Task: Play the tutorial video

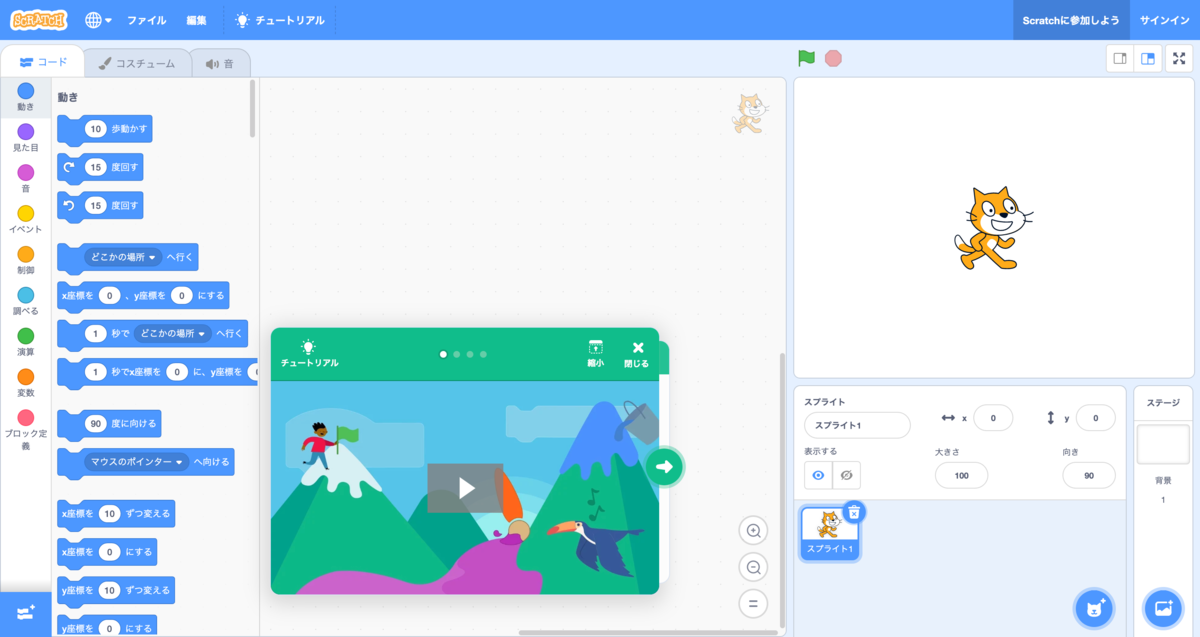Action: tap(465, 488)
